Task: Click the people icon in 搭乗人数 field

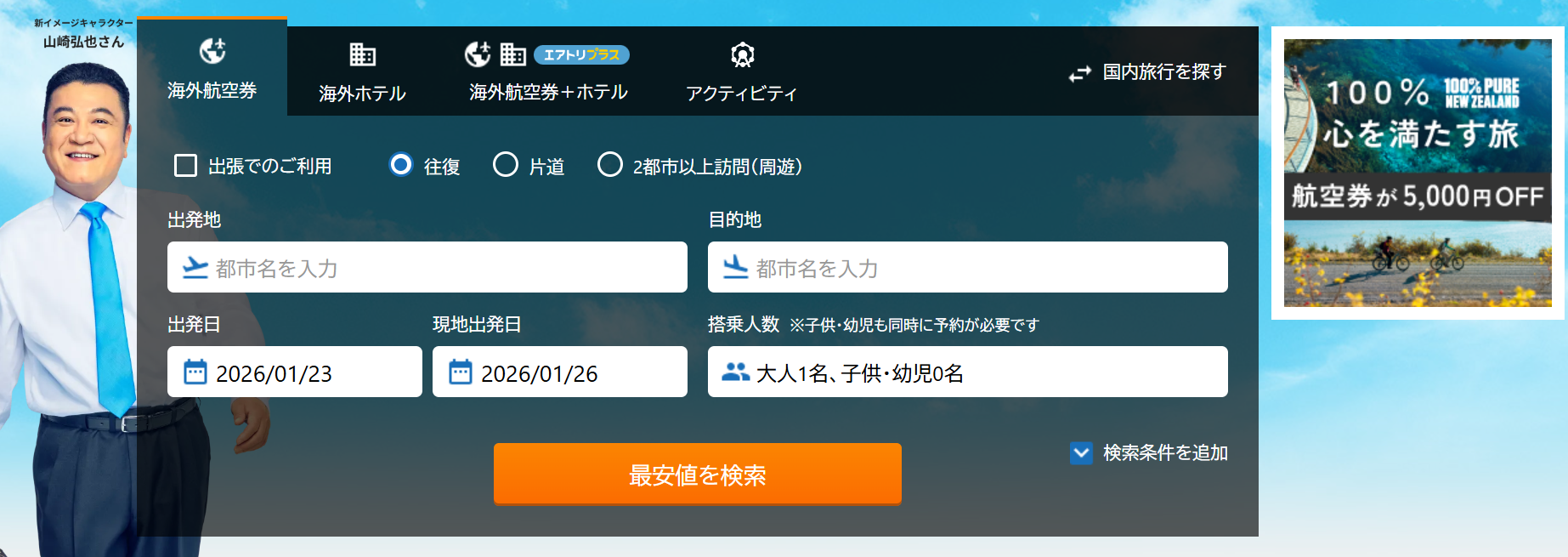Action: 735,372
